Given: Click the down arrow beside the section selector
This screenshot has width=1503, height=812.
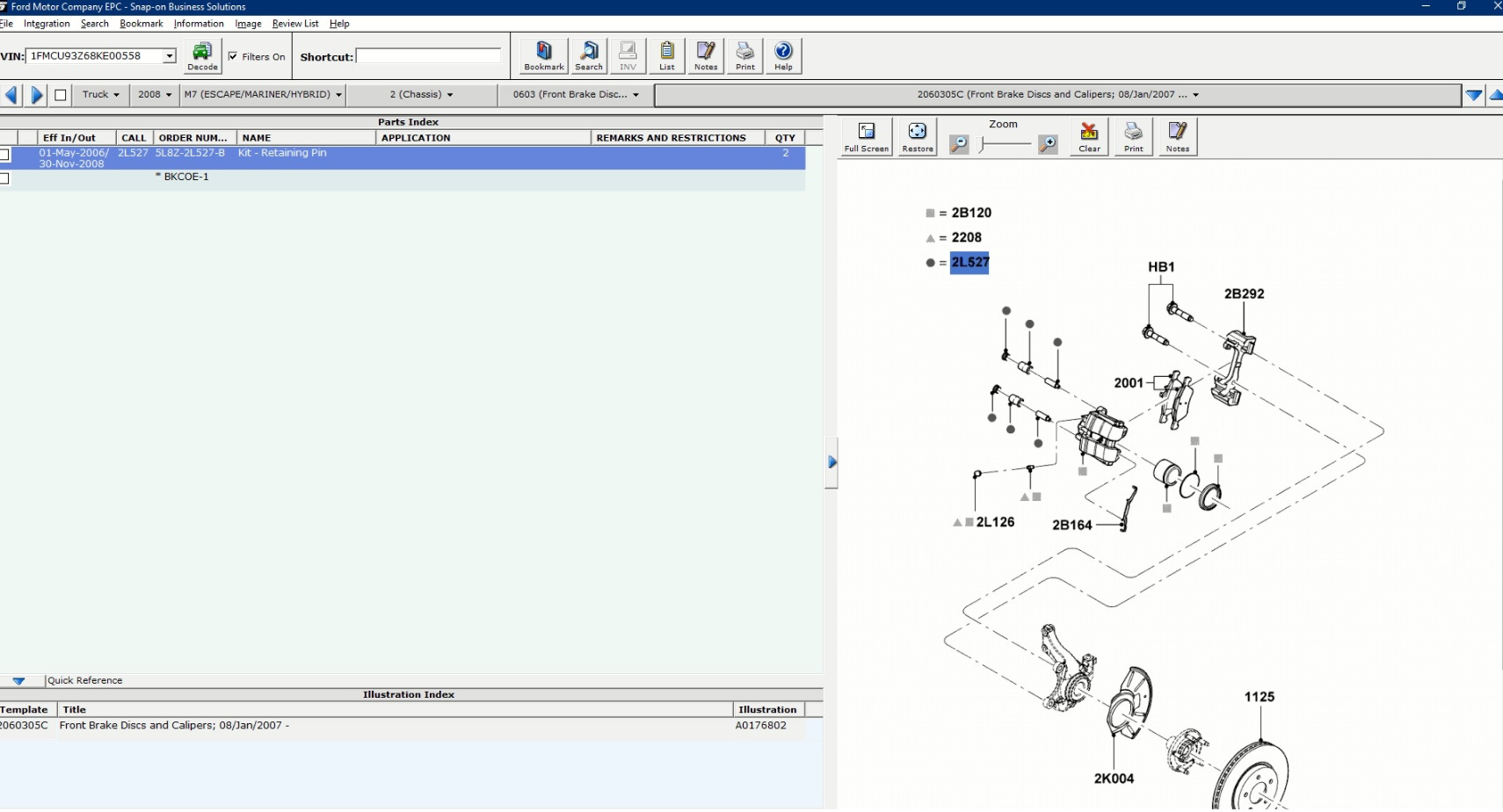Looking at the screenshot, I should [x=1474, y=95].
